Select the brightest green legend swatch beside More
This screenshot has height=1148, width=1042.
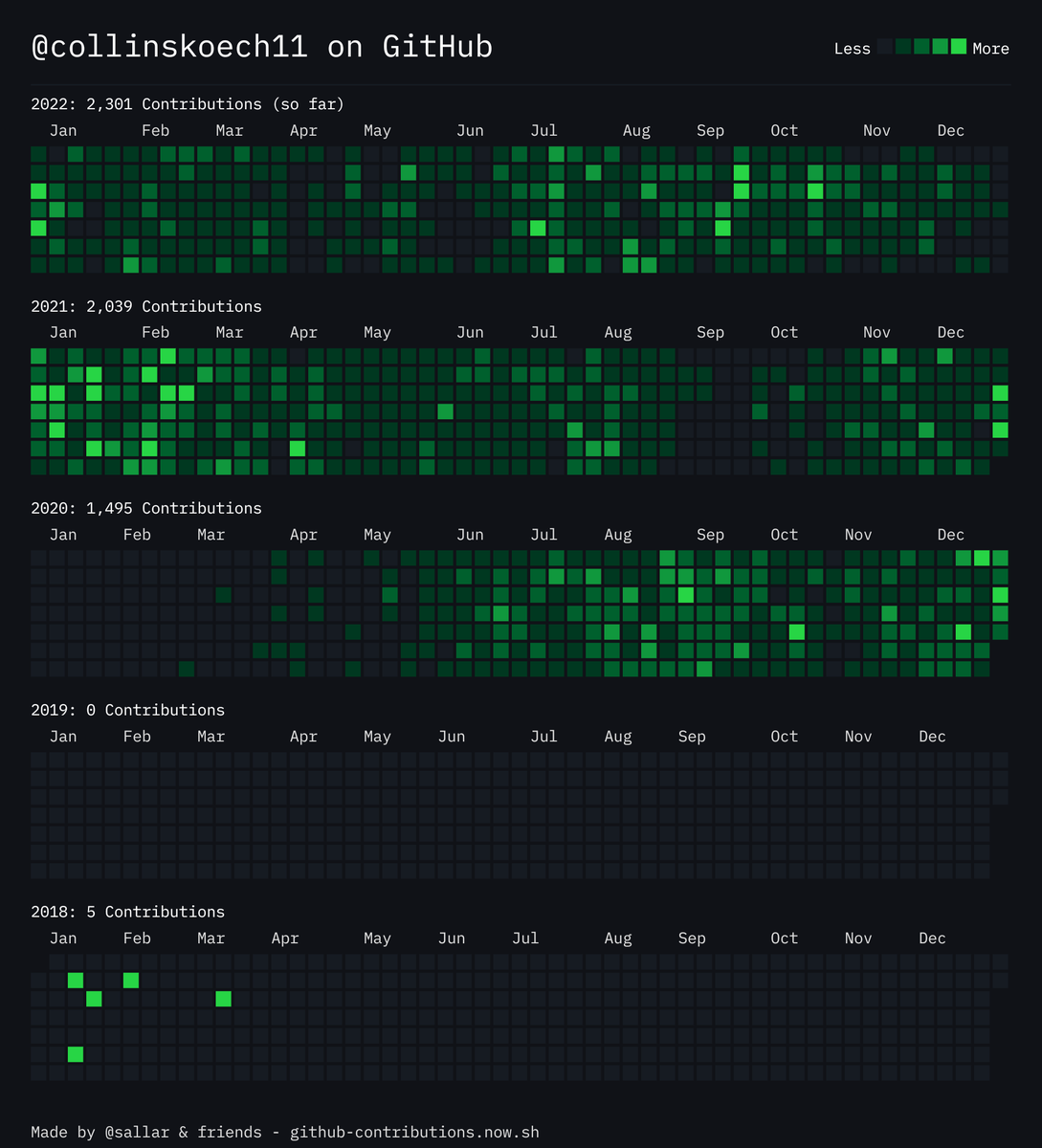pyautogui.click(x=959, y=46)
